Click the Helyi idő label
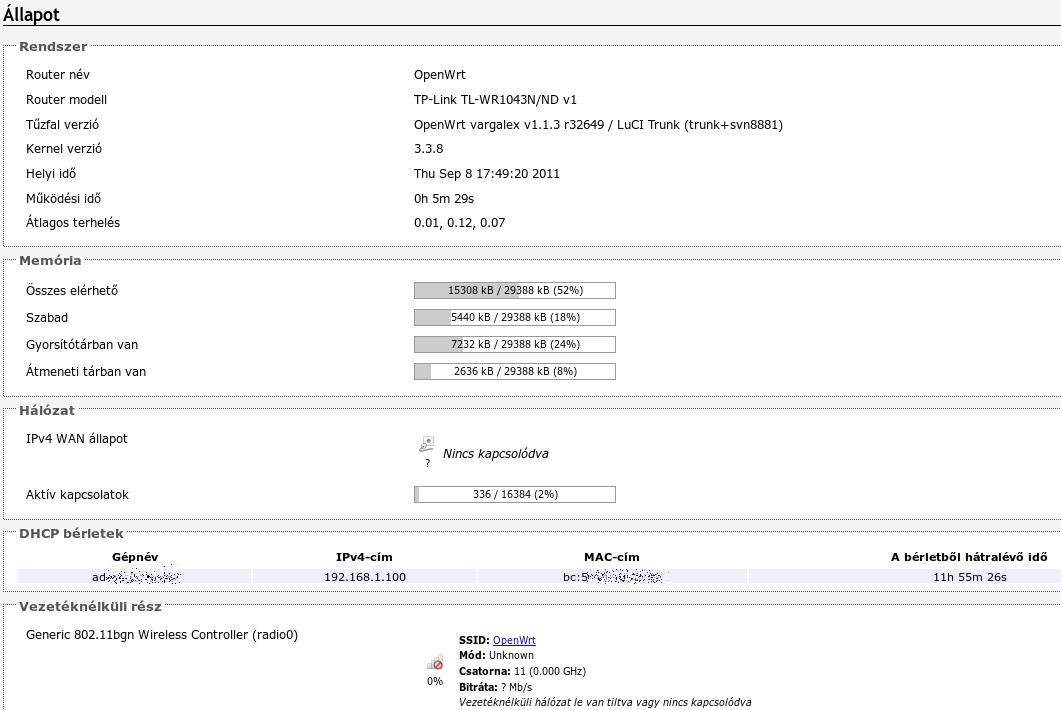Image resolution: width=1061 pixels, height=710 pixels. click(51, 174)
